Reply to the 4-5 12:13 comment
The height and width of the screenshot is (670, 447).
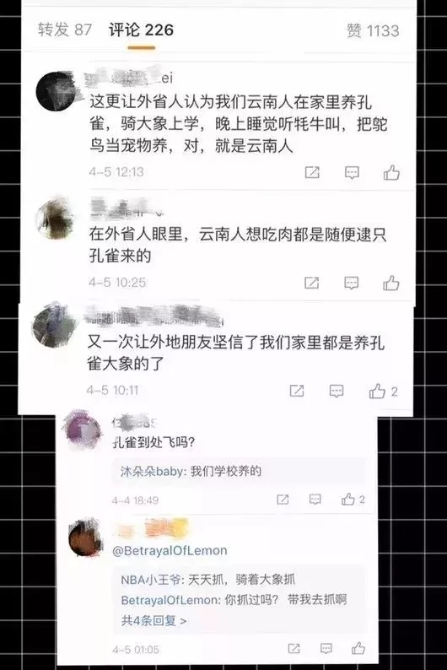[352, 173]
